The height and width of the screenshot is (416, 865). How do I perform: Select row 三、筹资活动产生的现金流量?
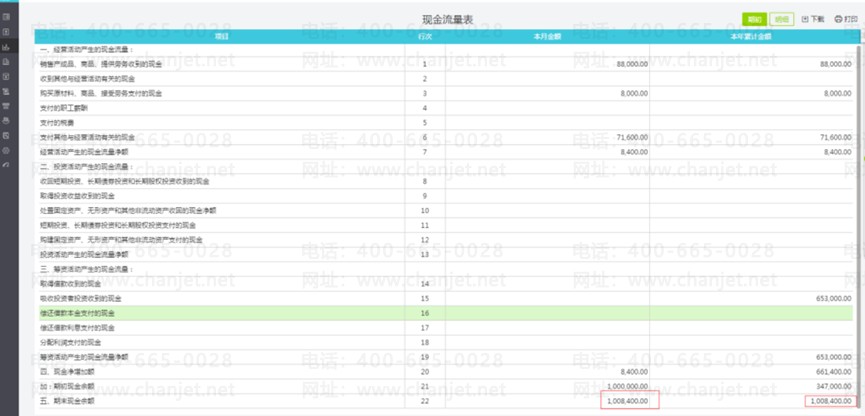click(444, 269)
